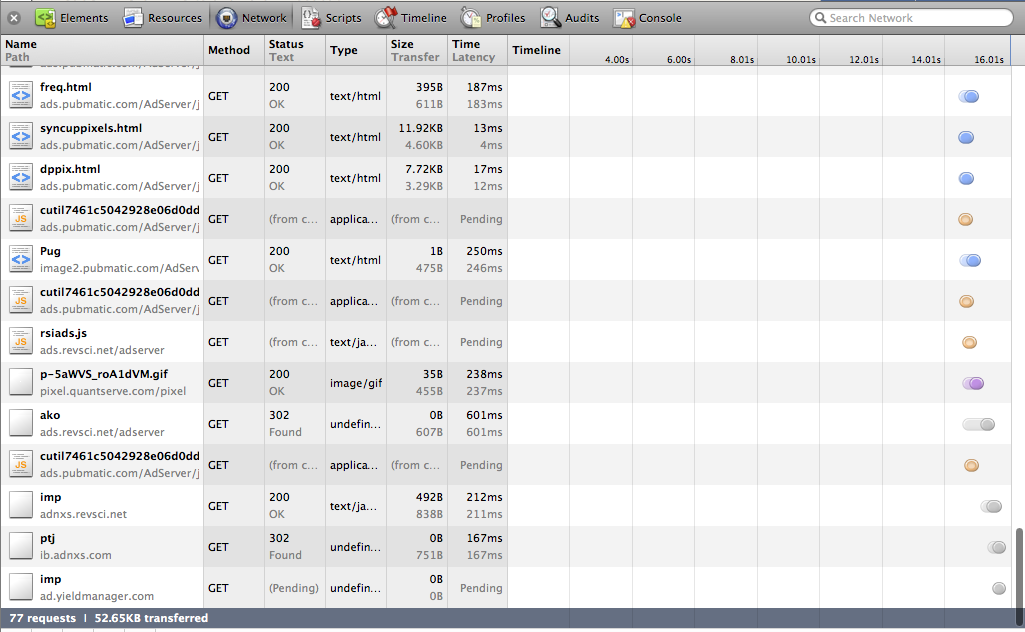Open the Resources panel
The image size is (1025, 632).
pyautogui.click(x=163, y=18)
